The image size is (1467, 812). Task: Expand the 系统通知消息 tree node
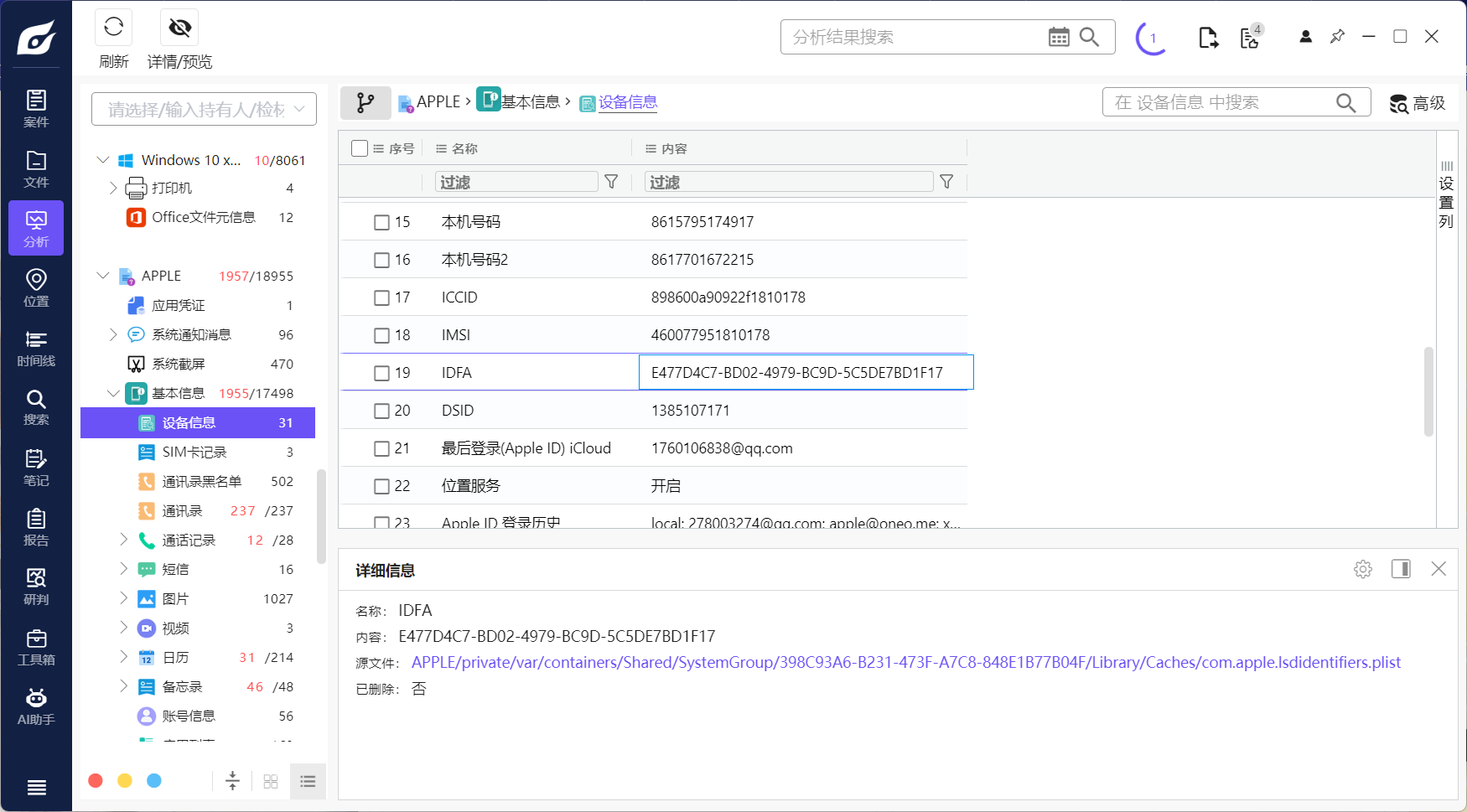point(113,334)
